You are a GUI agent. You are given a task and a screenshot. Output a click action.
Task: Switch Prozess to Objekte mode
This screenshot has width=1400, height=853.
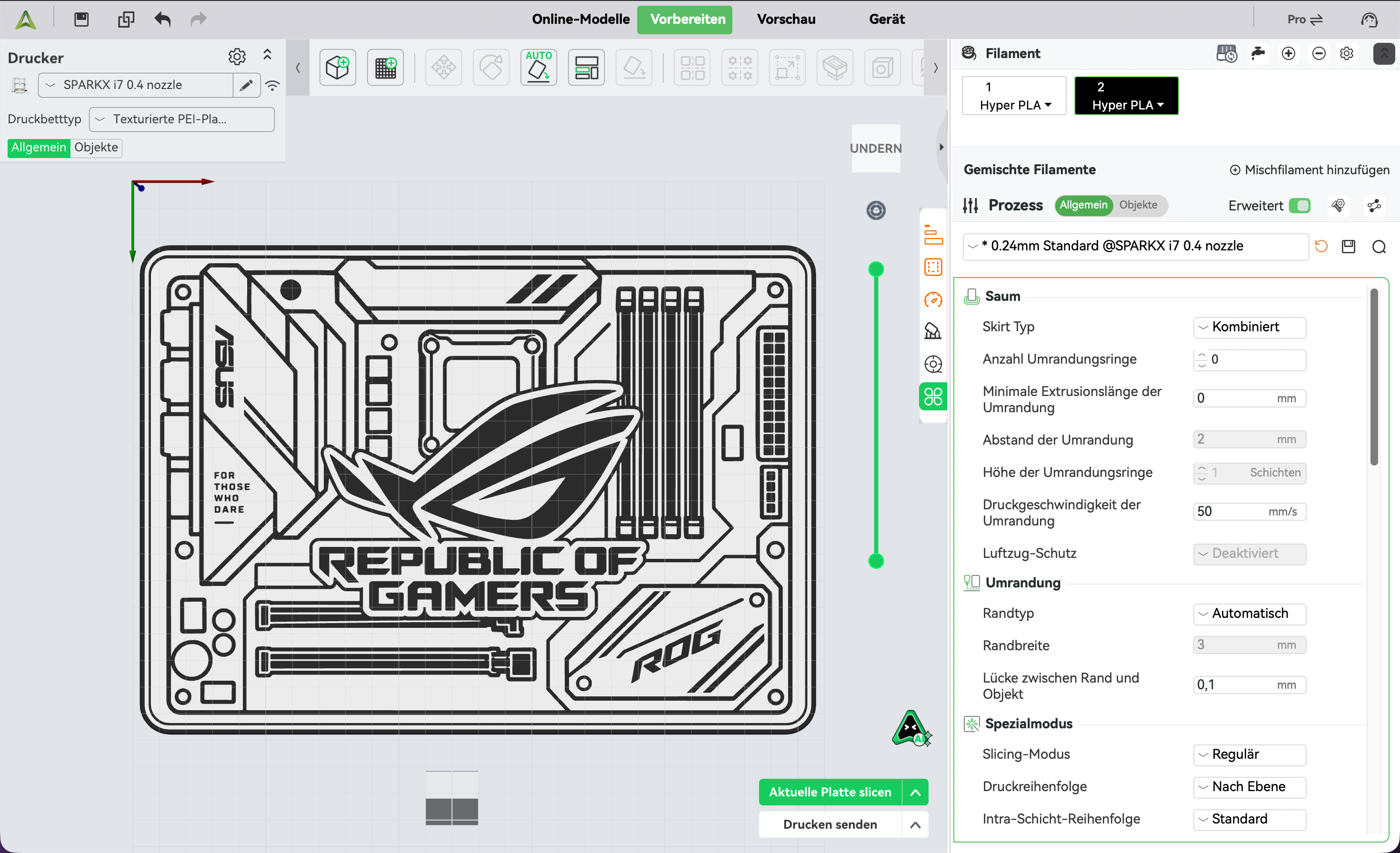tap(1138, 205)
